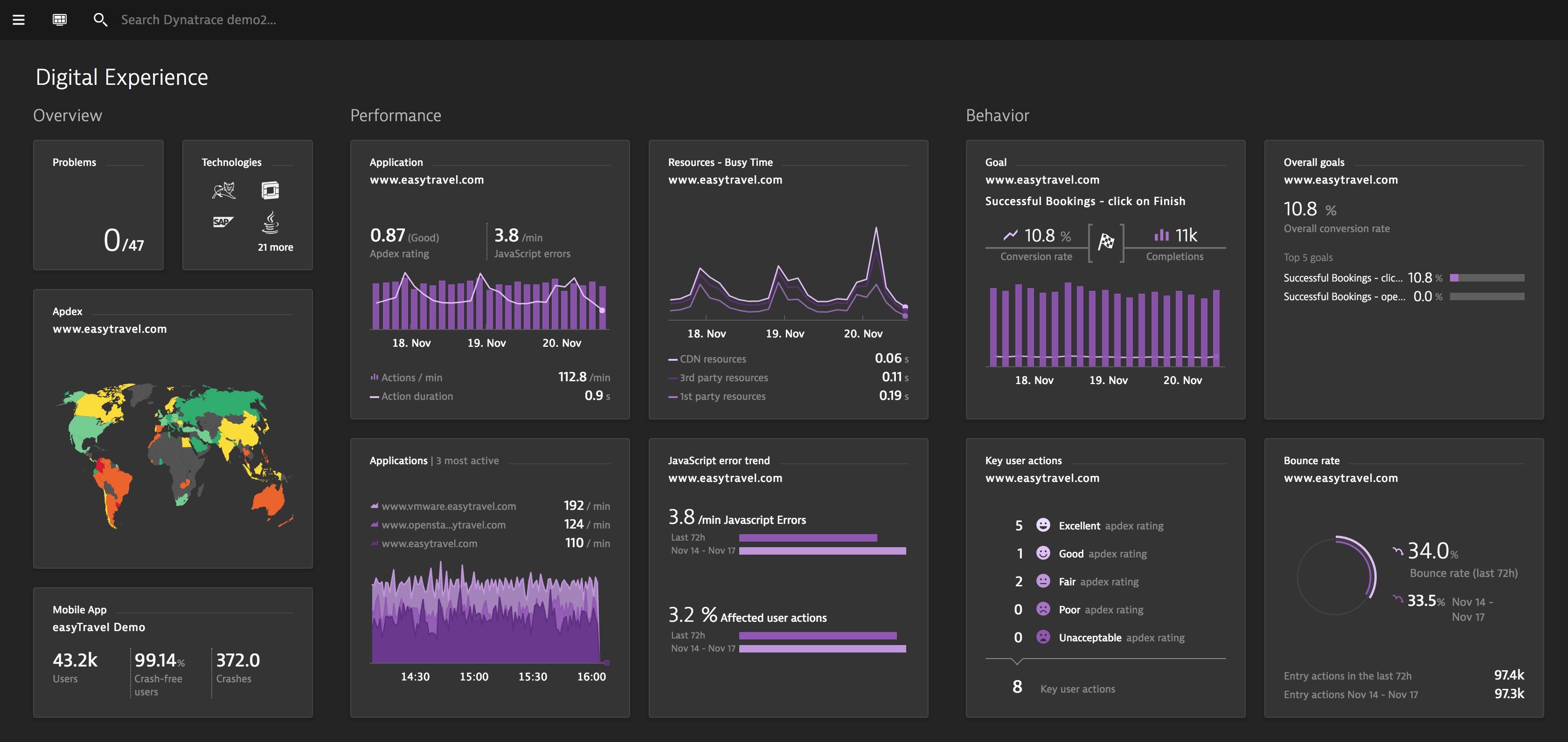Click the 34.0% bounce rate trend arrow icon
Screen dimensions: 1568x742
(1398, 551)
